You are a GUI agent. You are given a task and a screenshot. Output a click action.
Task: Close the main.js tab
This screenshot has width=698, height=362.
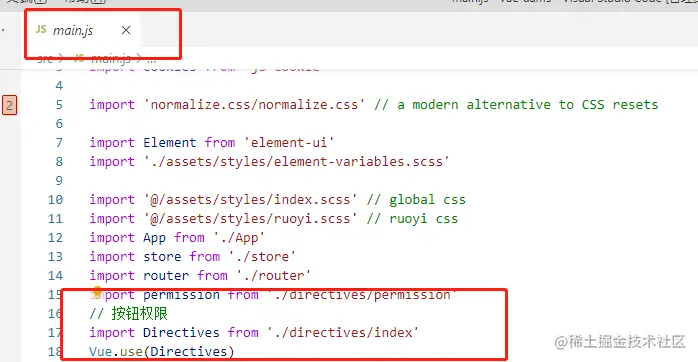coord(126,30)
